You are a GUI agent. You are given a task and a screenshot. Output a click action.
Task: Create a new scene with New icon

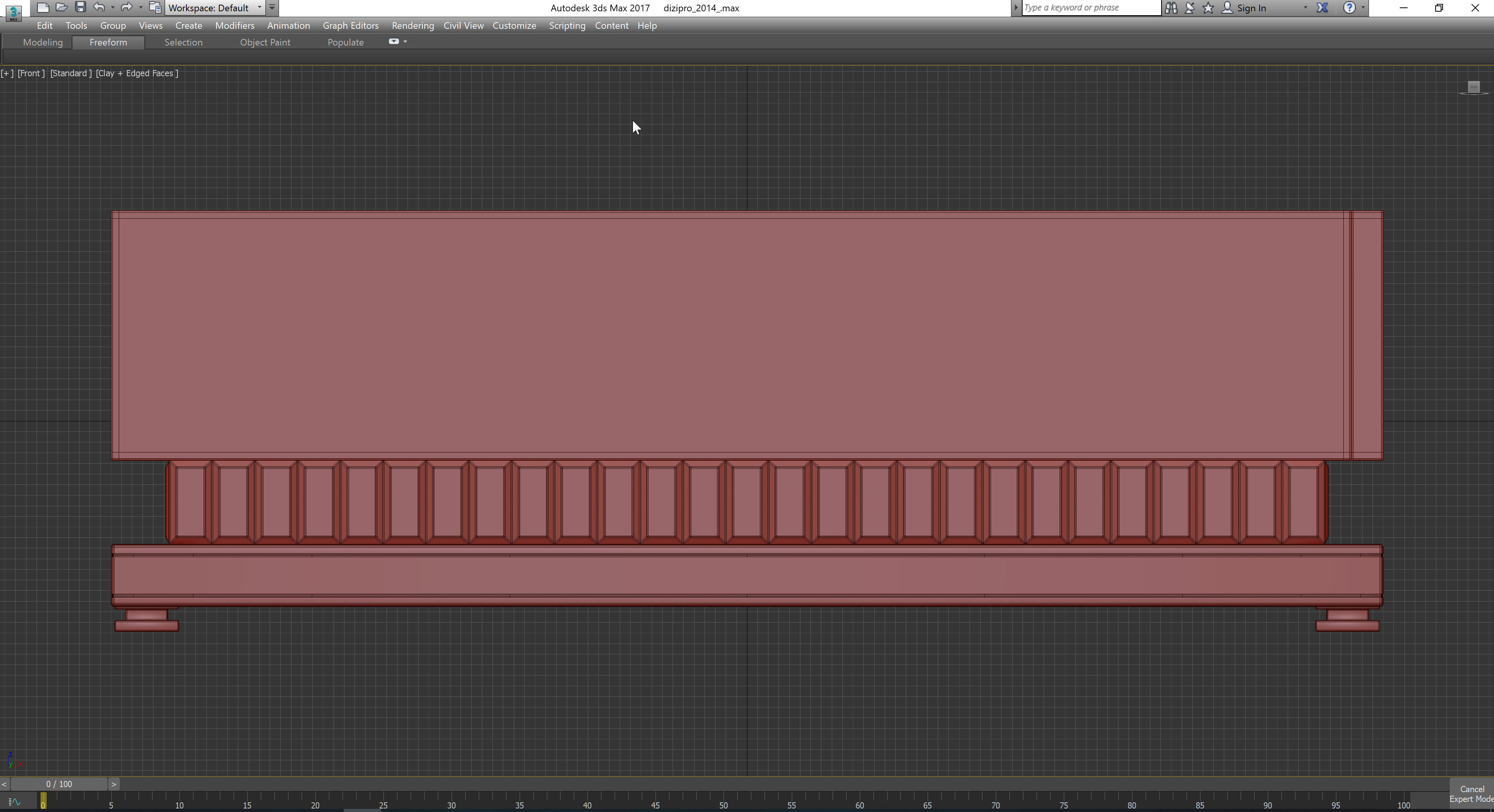click(42, 7)
